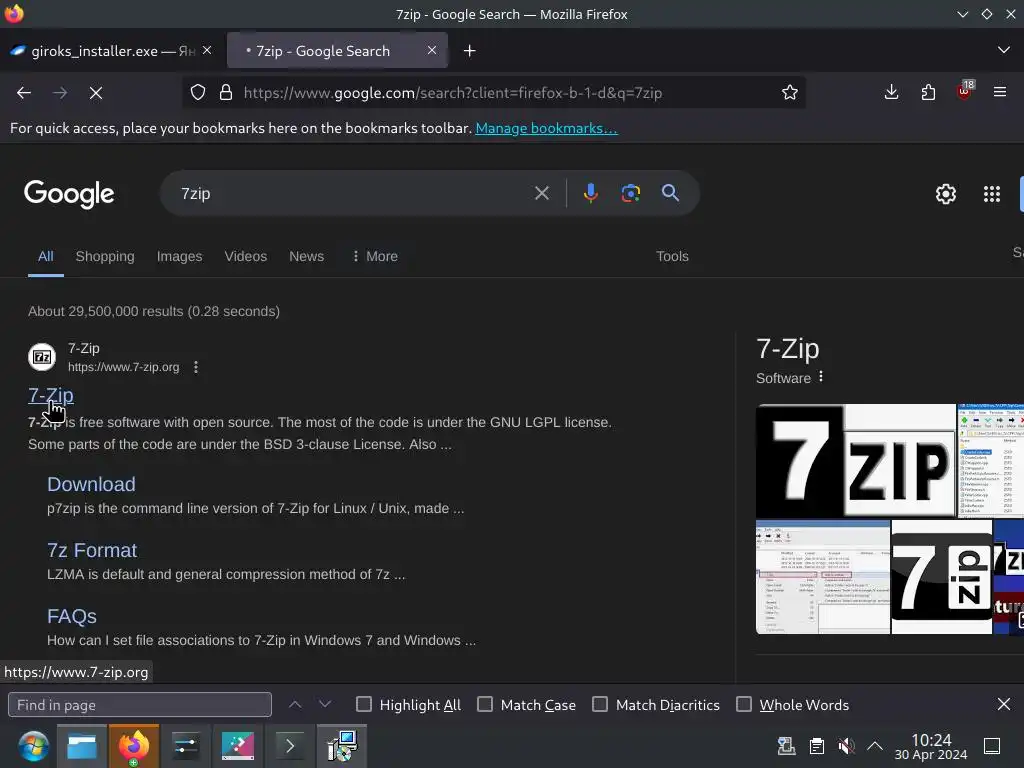Click the Google search query field
Viewport: 1024px width, 768px height.
click(x=353, y=193)
